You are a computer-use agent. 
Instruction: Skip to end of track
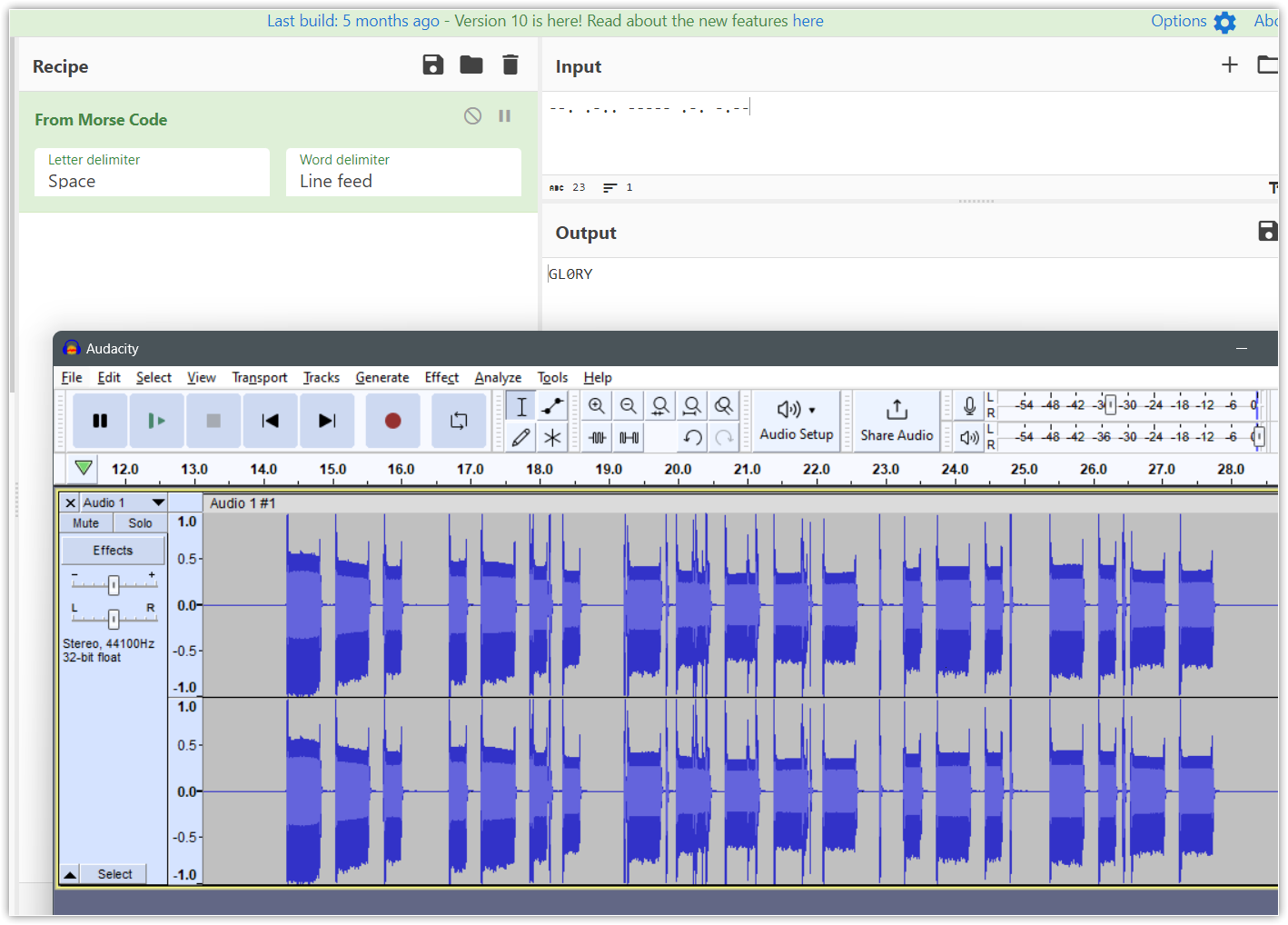pyautogui.click(x=327, y=421)
